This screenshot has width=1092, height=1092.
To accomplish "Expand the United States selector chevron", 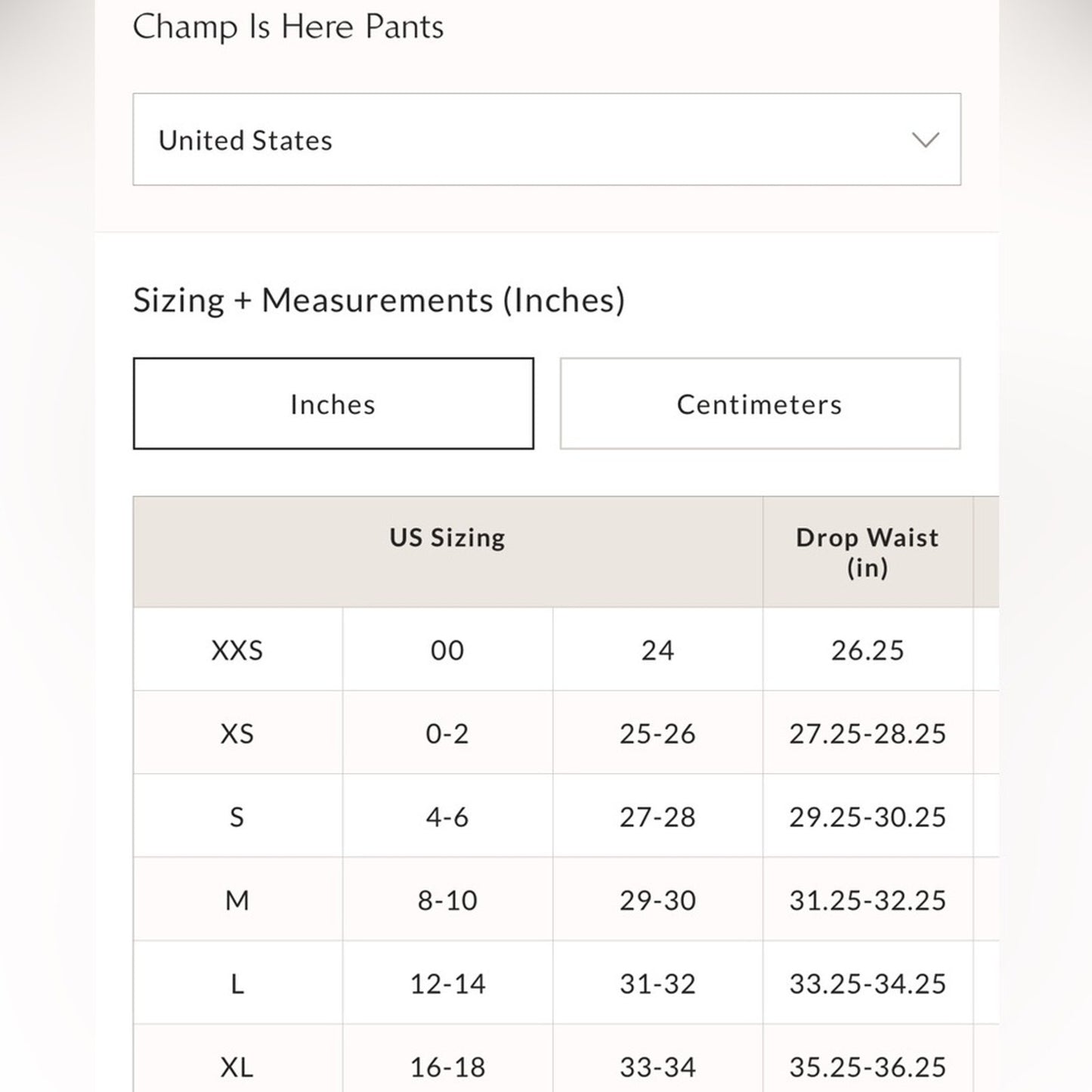I will [x=925, y=140].
